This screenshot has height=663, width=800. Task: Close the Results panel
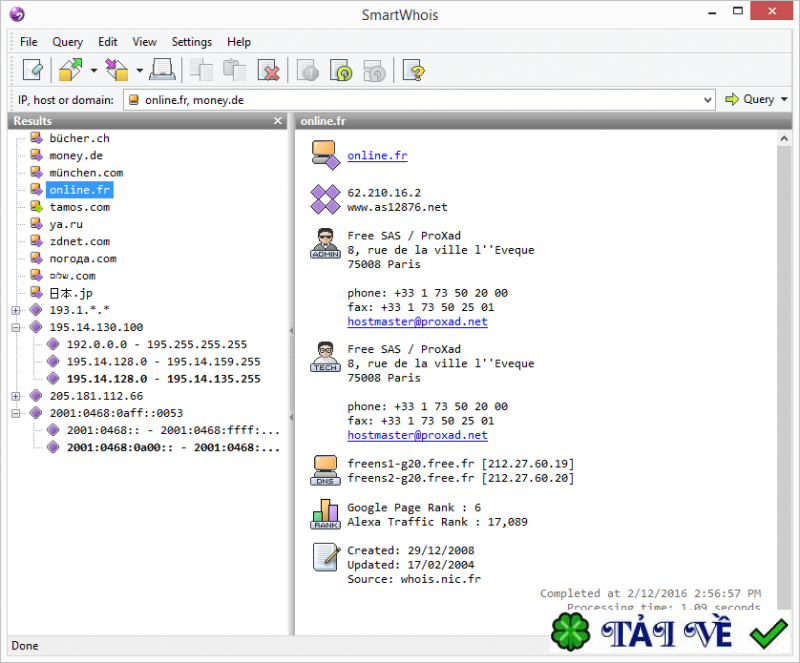(278, 121)
